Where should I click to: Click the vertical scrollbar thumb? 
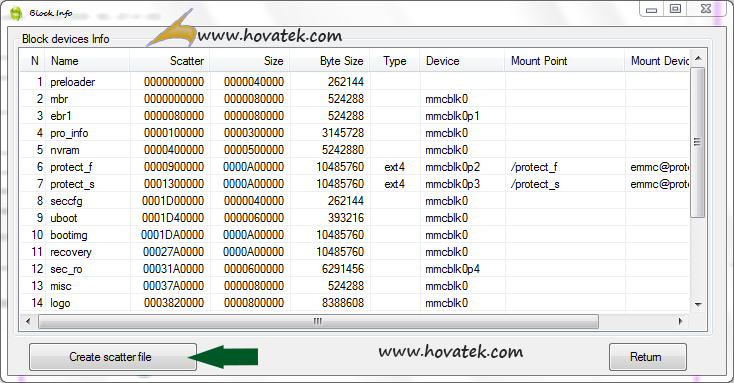click(x=698, y=142)
